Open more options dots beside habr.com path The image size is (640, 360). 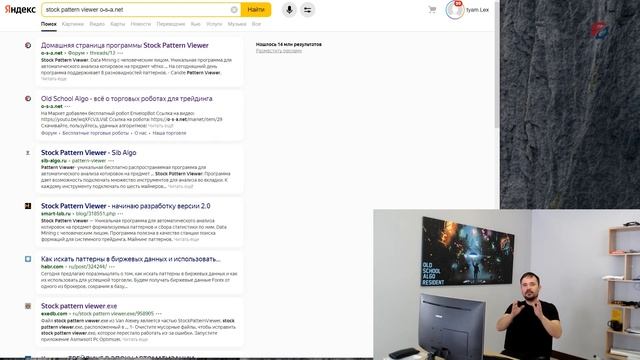111,267
